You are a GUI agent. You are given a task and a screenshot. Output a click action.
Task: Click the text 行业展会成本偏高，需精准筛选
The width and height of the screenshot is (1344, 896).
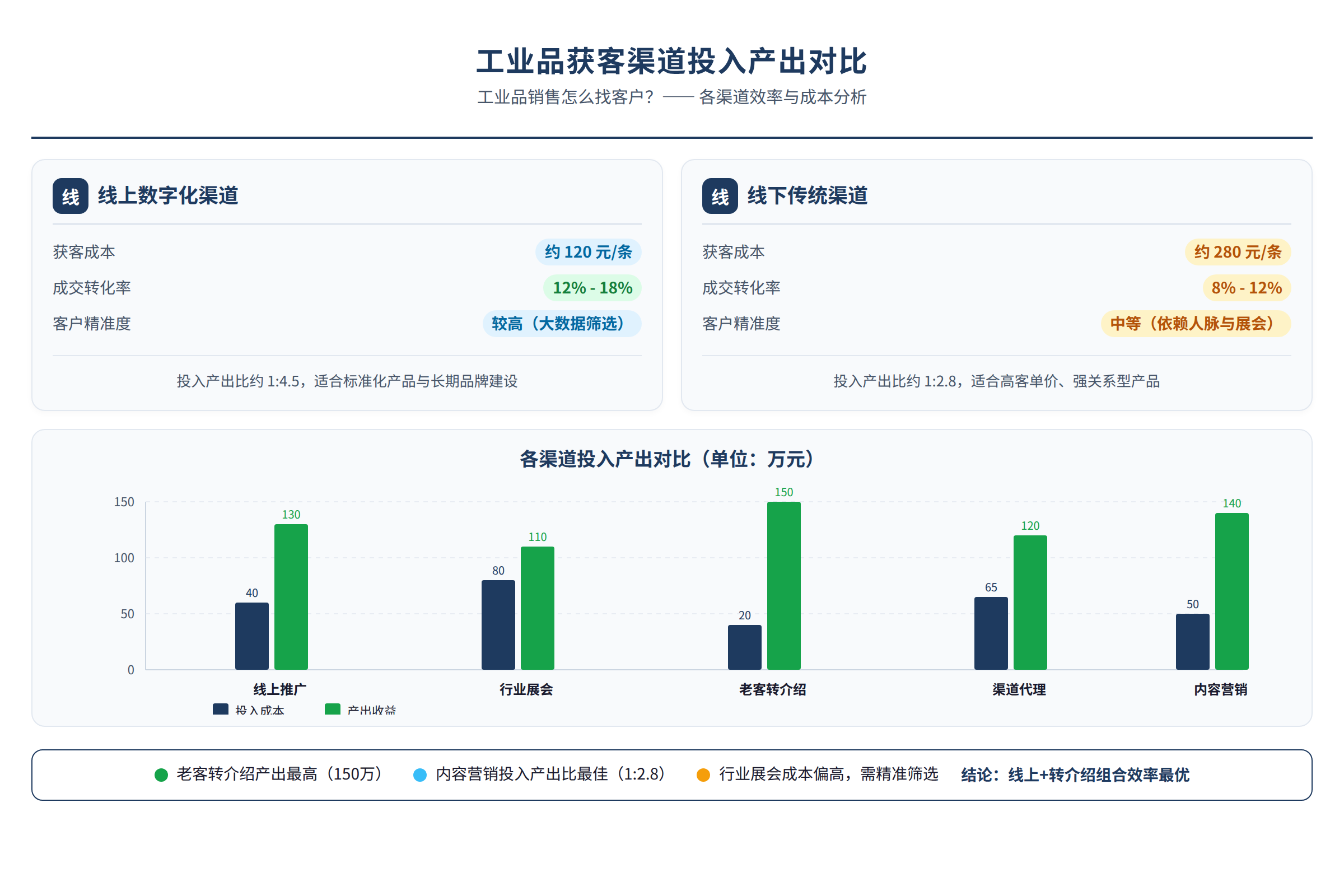[829, 774]
